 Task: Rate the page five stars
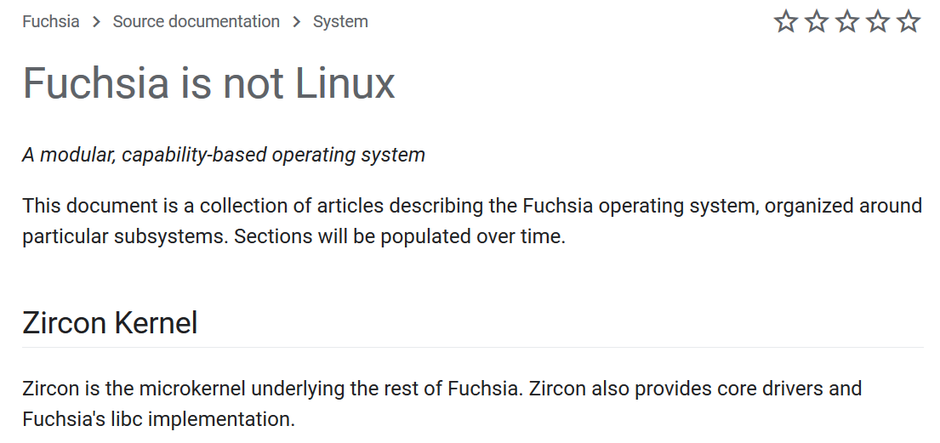pos(908,22)
